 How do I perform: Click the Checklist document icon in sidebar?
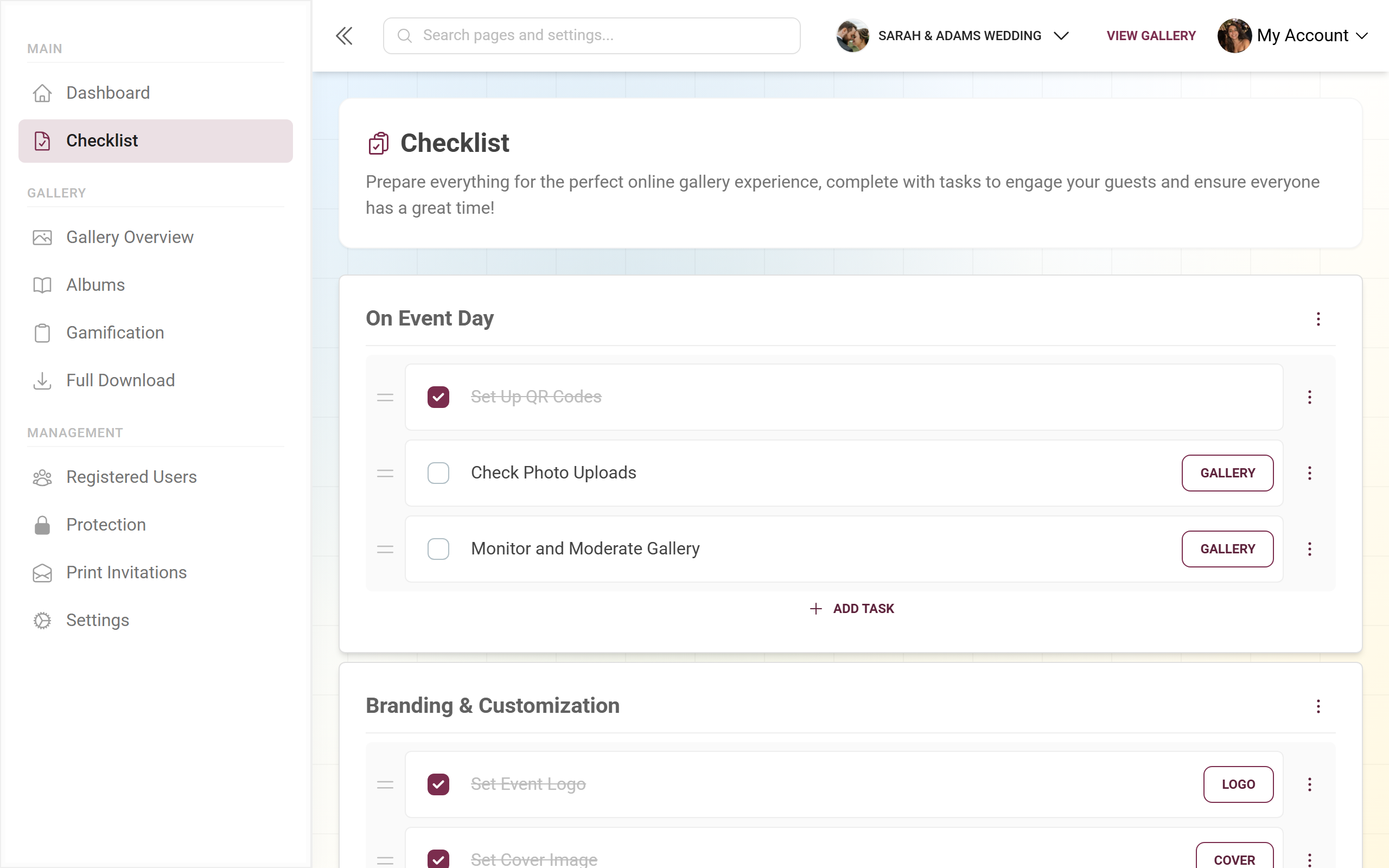click(42, 141)
